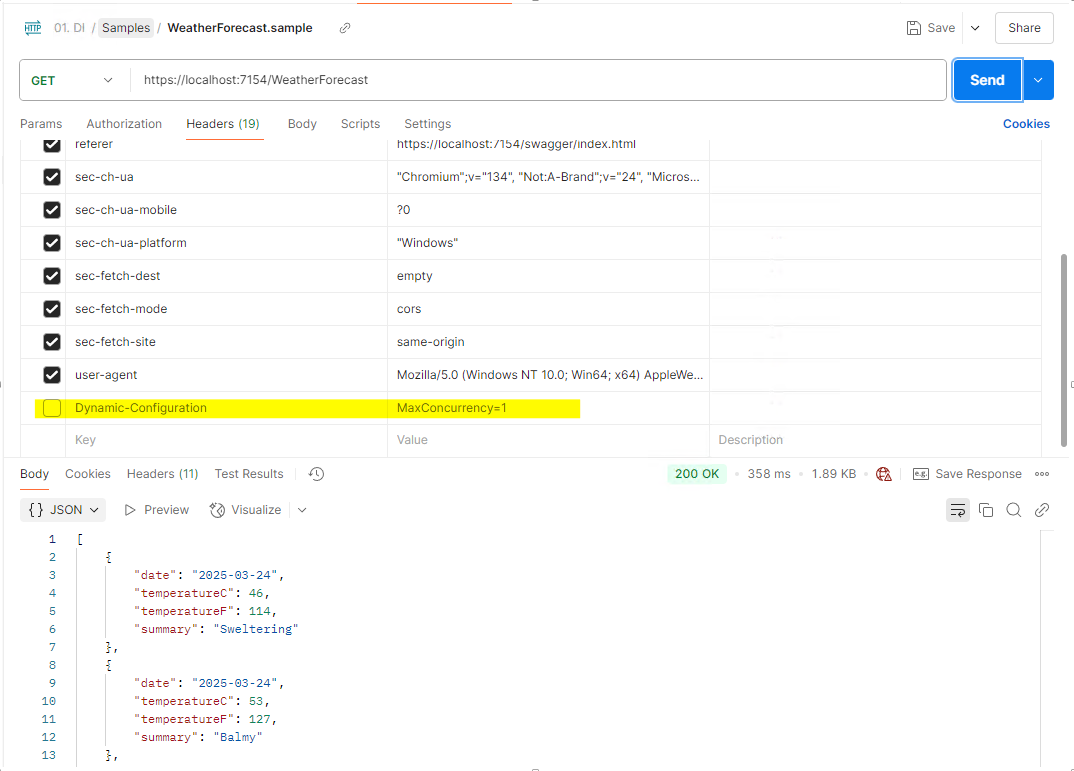Click the request URL input field
The width and height of the screenshot is (1074, 771).
pos(538,80)
